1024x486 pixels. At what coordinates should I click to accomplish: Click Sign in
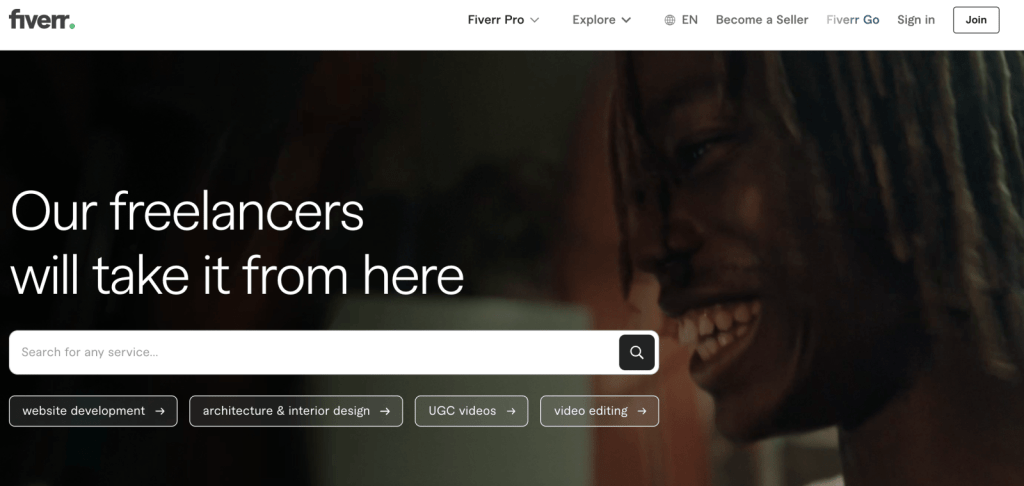click(916, 20)
